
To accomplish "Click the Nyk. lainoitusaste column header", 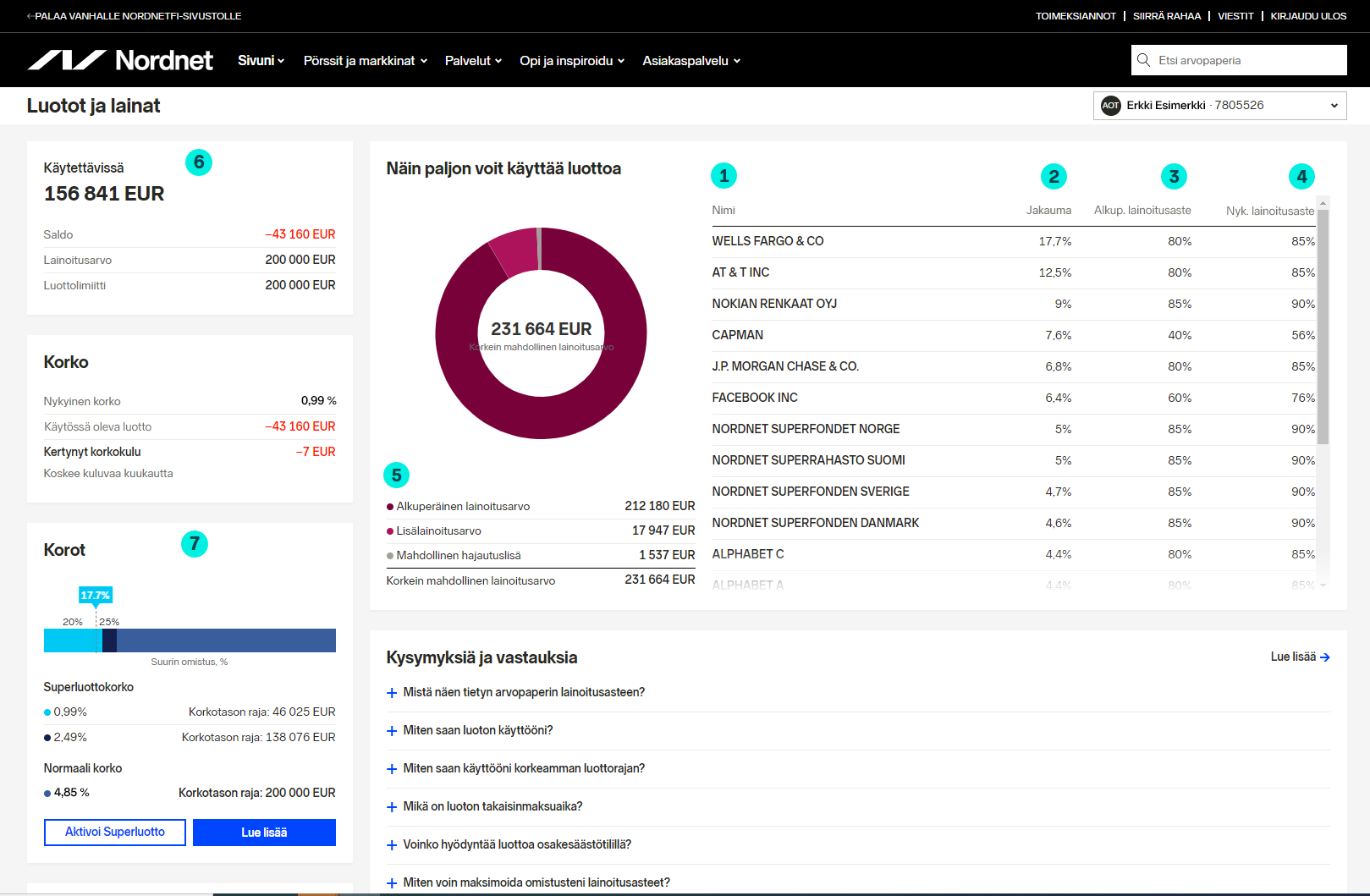I will pyautogui.click(x=1270, y=211).
